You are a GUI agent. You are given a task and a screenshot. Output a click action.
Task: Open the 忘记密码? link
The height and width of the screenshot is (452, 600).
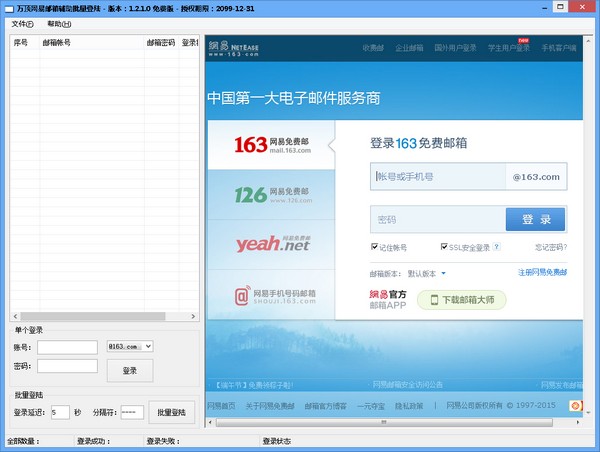[551, 247]
